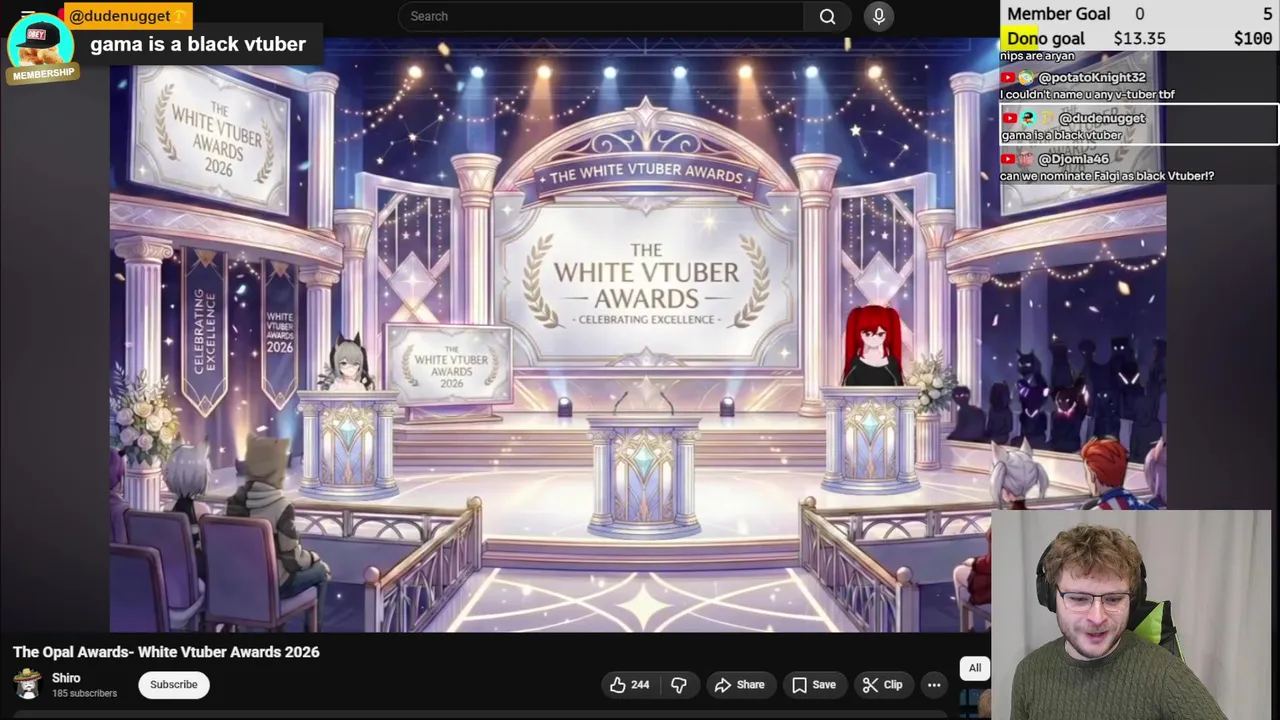
Task: Like the video with the thumbs up icon
Action: point(629,685)
